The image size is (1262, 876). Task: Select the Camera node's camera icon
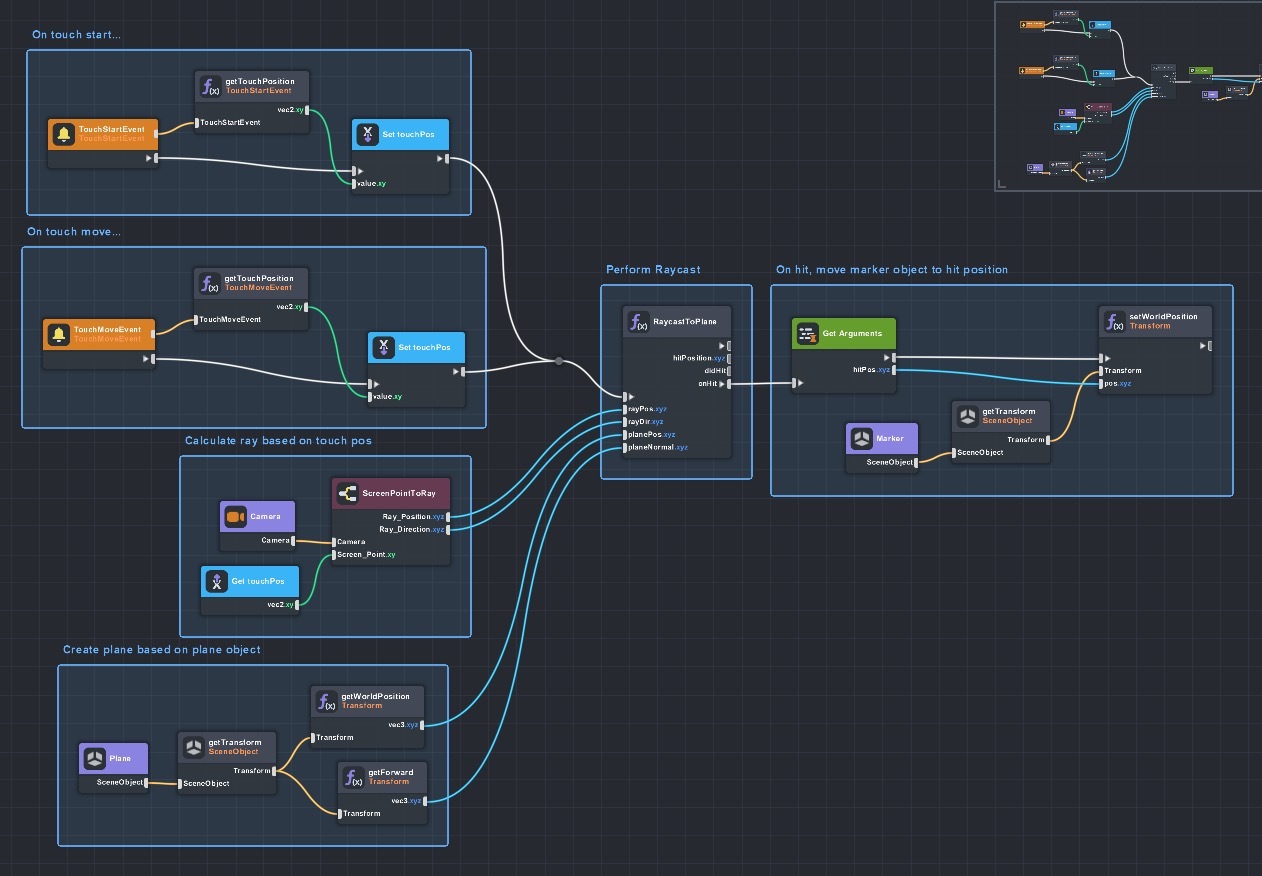pyautogui.click(x=235, y=517)
